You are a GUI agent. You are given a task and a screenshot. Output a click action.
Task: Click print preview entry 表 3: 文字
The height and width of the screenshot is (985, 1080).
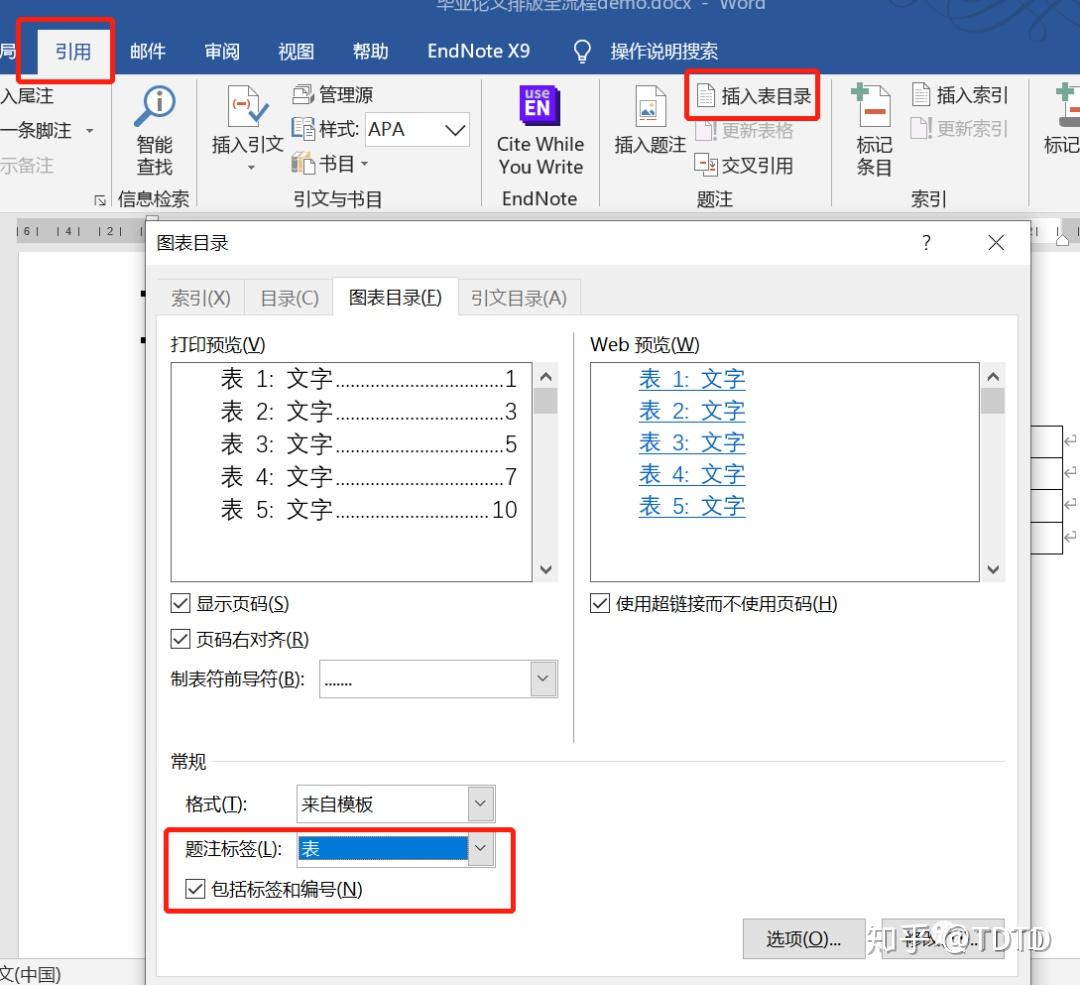pos(368,444)
